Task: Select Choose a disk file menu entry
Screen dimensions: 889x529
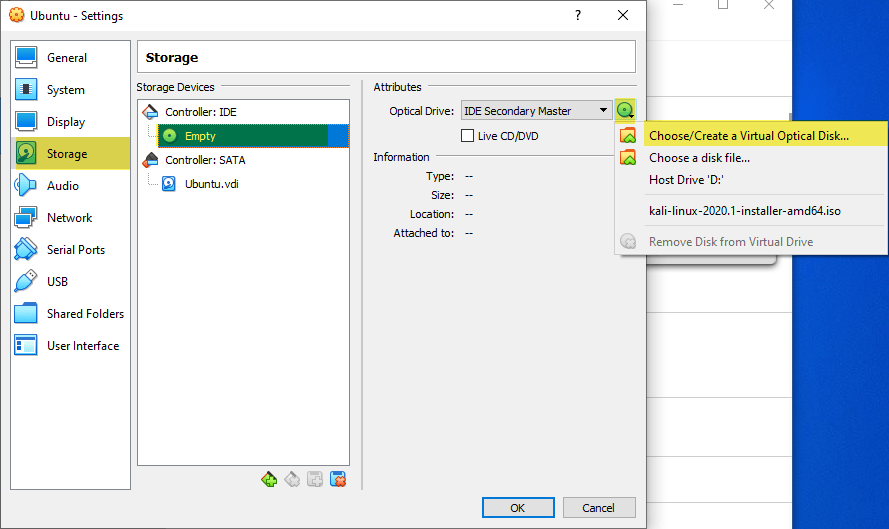Action: (x=751, y=158)
